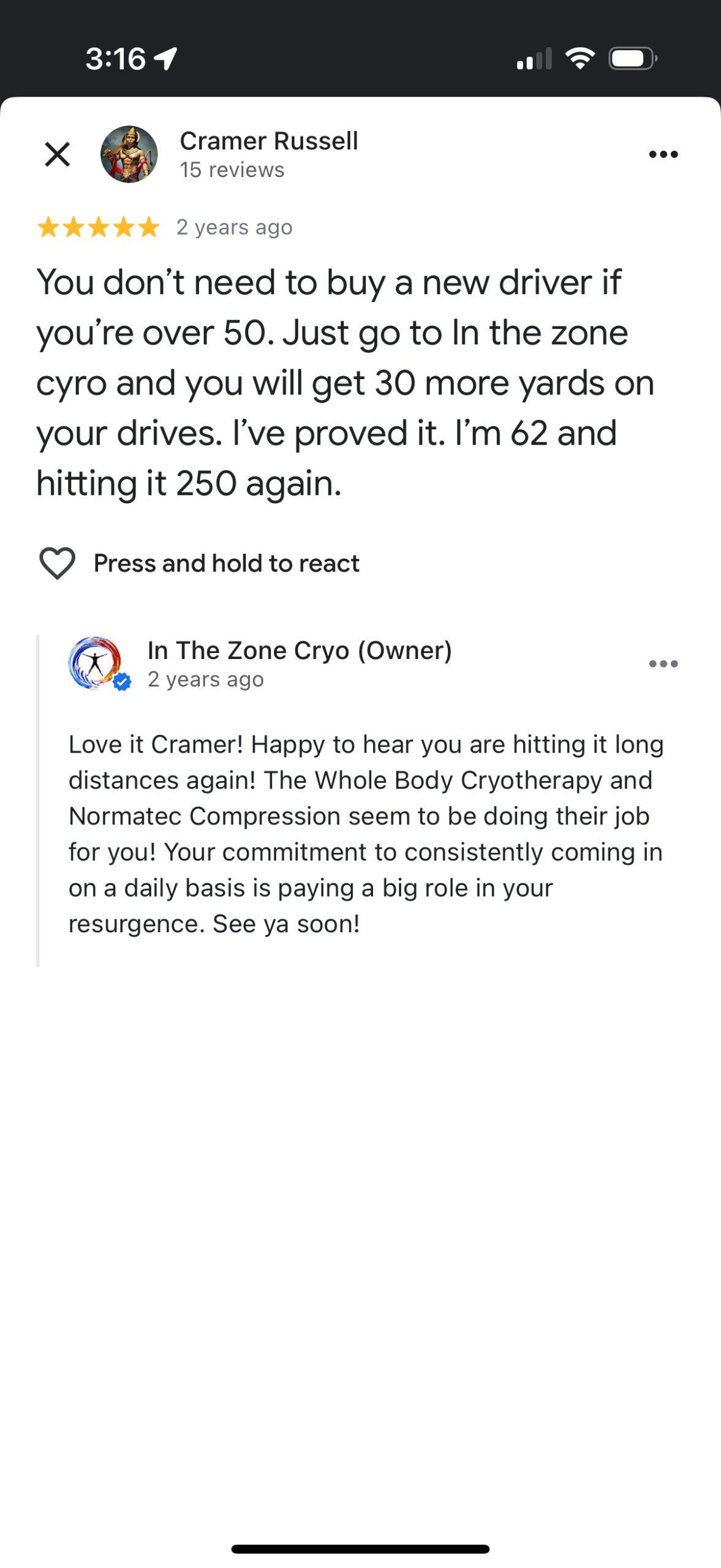This screenshot has width=721, height=1568.
Task: Tap the home indicator bar
Action: coord(360,1548)
